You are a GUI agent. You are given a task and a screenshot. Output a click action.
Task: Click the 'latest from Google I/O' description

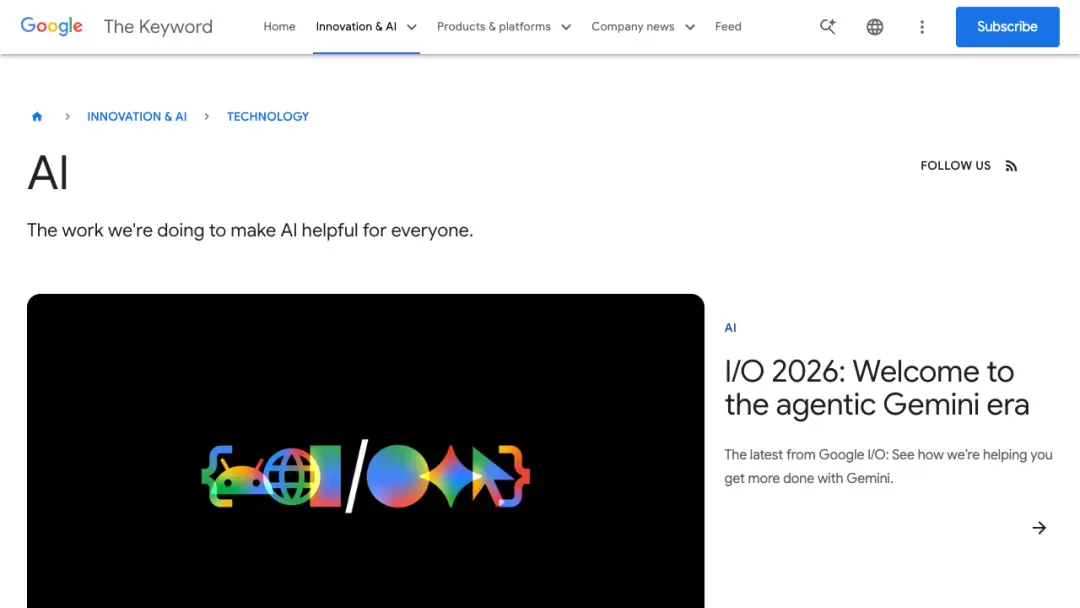(889, 466)
